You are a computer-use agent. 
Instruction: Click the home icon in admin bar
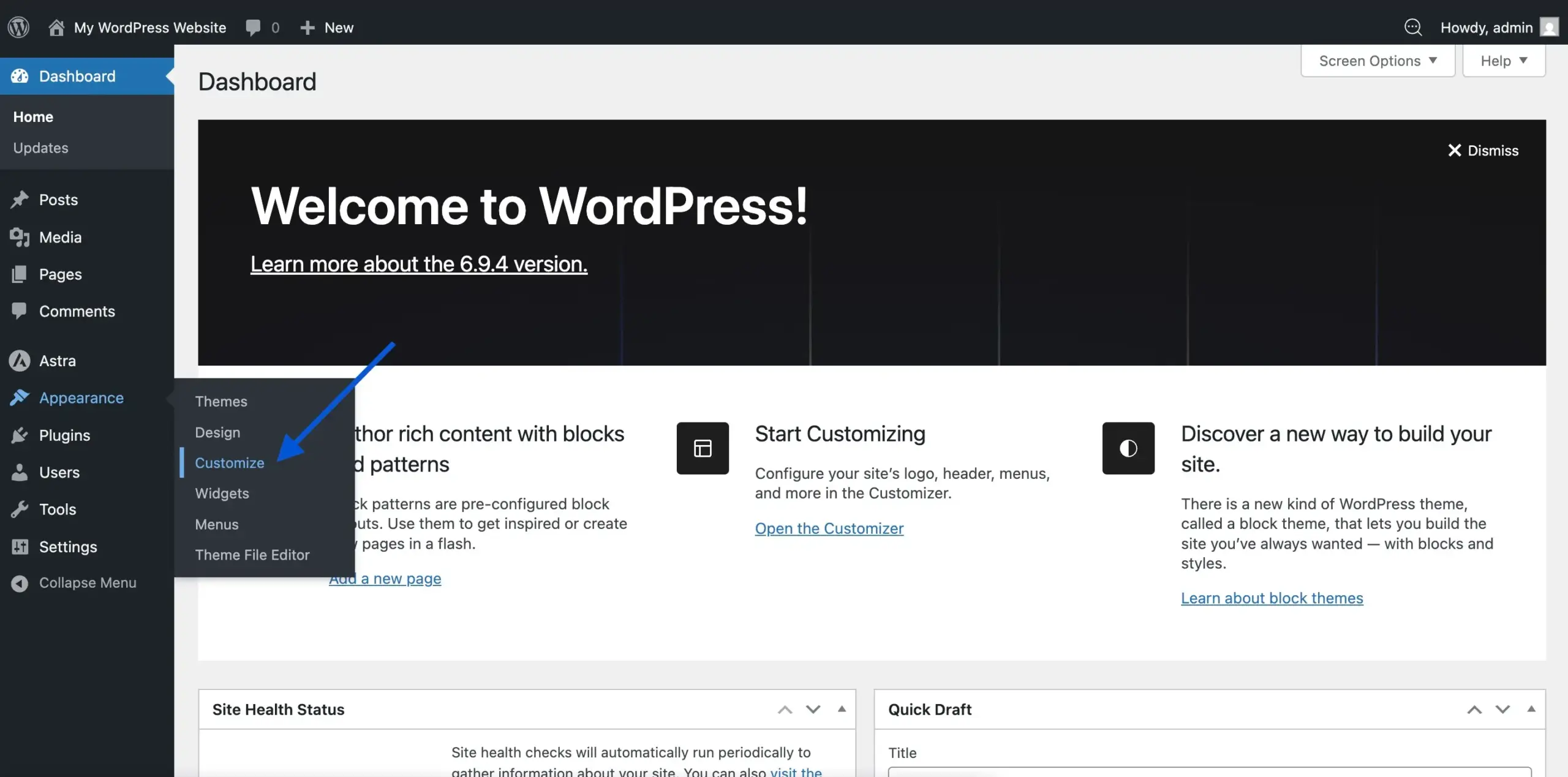pos(56,28)
